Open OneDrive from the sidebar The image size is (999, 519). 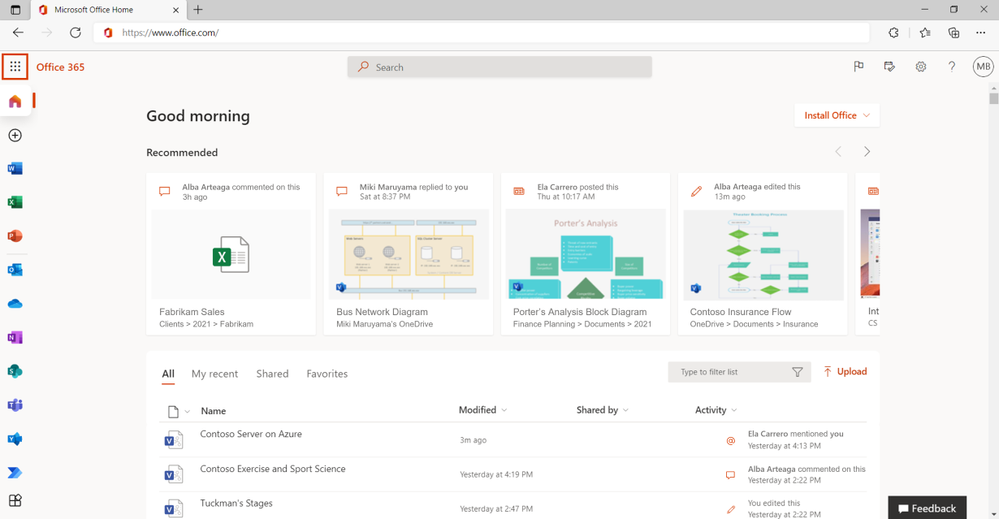(x=15, y=304)
